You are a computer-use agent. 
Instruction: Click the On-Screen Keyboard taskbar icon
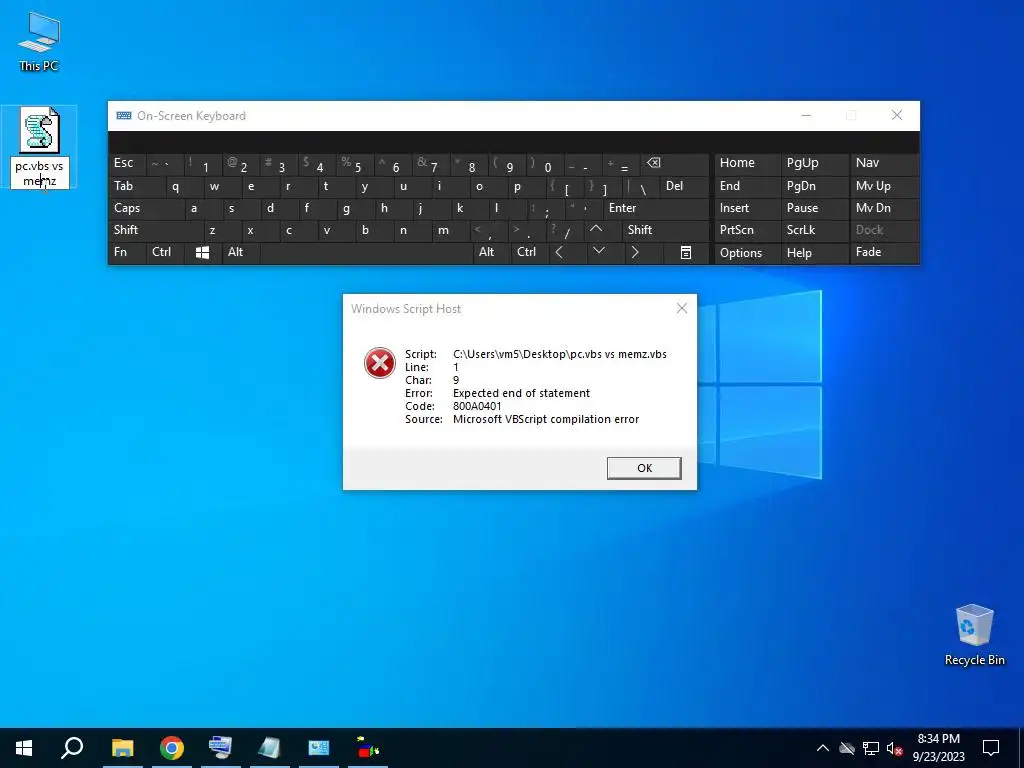coord(220,748)
